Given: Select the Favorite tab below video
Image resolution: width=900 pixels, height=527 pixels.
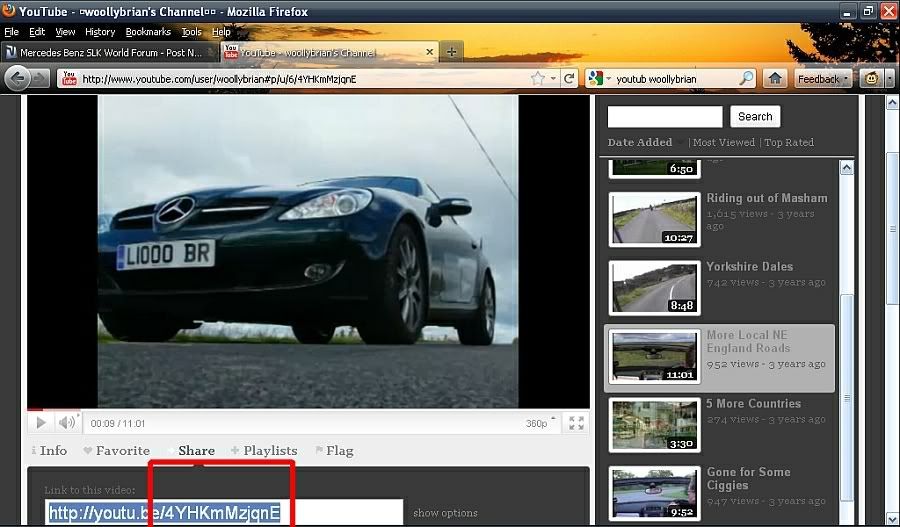Looking at the screenshot, I should (117, 451).
